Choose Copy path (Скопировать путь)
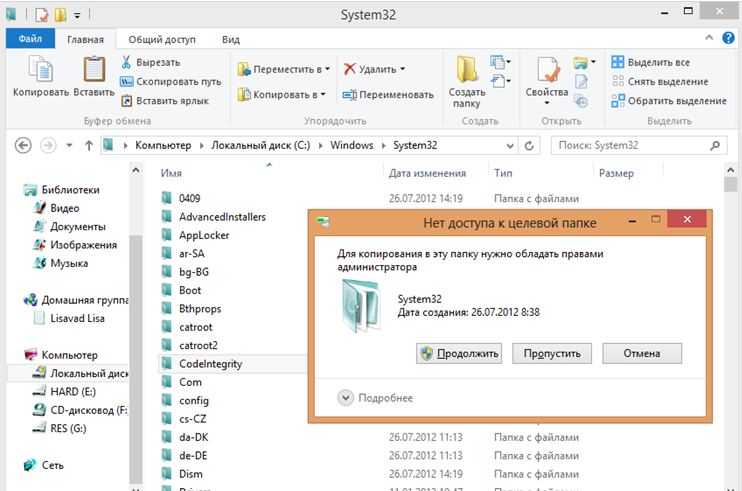The width and height of the screenshot is (742, 491). (x=171, y=82)
